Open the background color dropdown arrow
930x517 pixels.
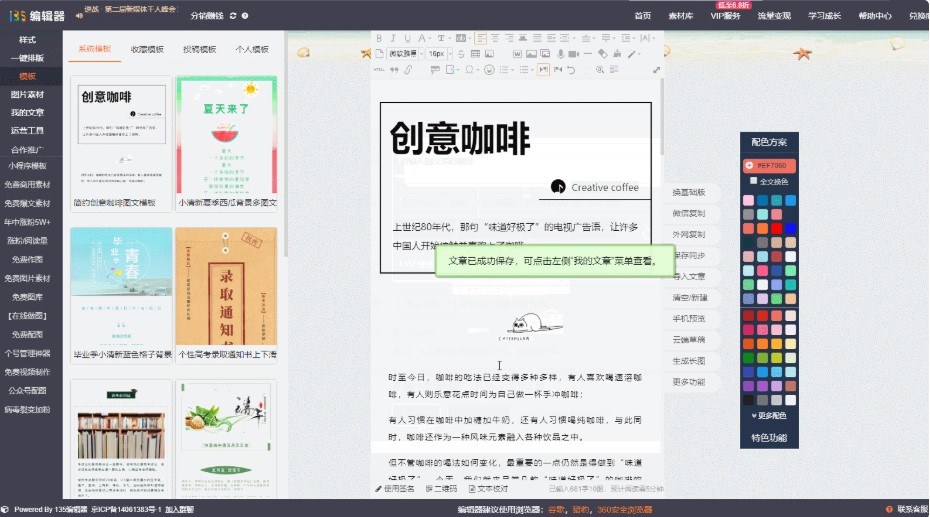(x=470, y=39)
